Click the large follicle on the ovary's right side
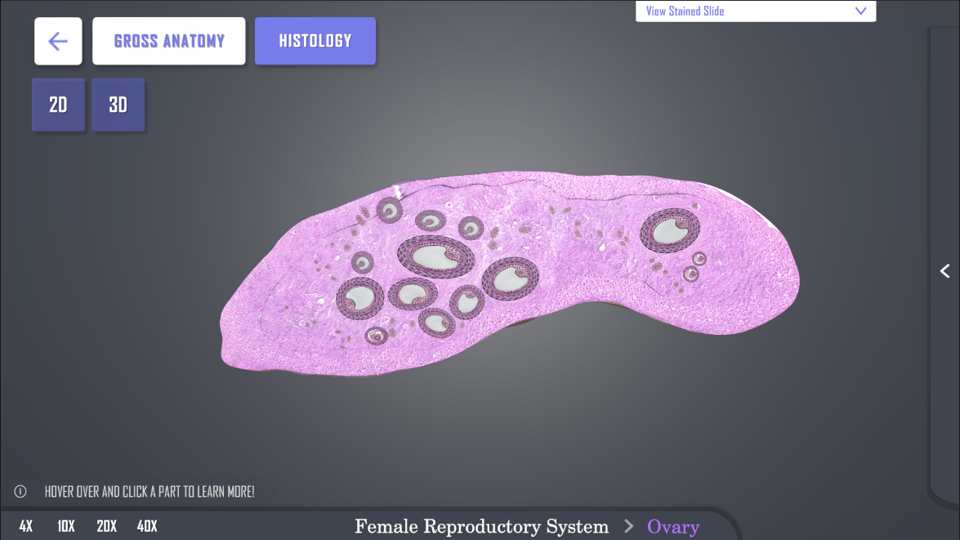Image resolution: width=960 pixels, height=540 pixels. coord(669,230)
